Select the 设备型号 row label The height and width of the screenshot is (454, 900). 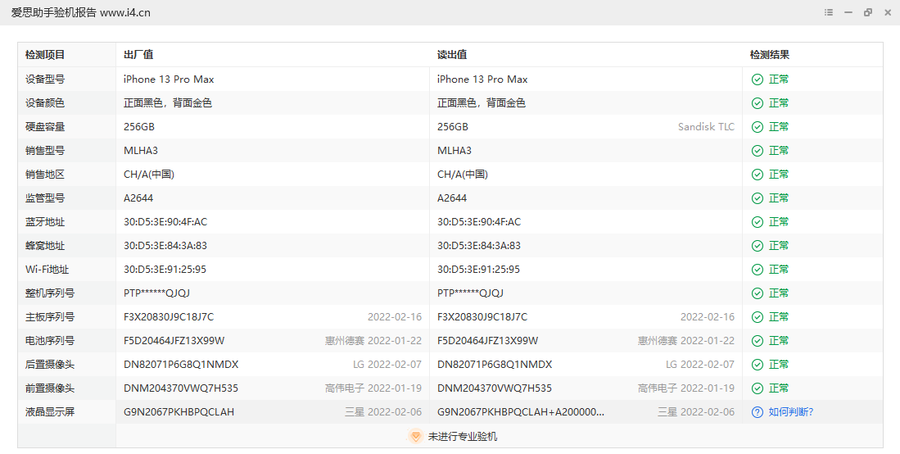(x=45, y=79)
